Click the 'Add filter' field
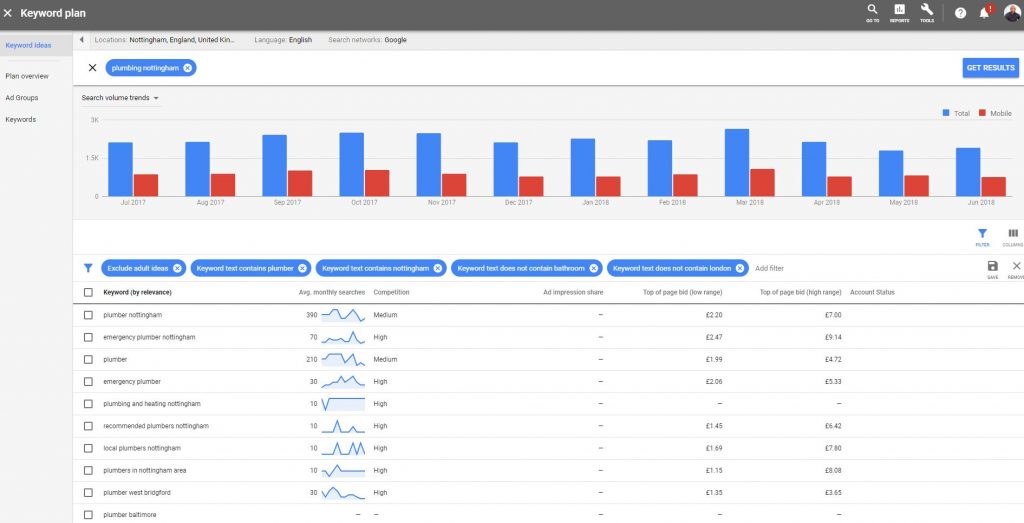1024x523 pixels. [769, 268]
